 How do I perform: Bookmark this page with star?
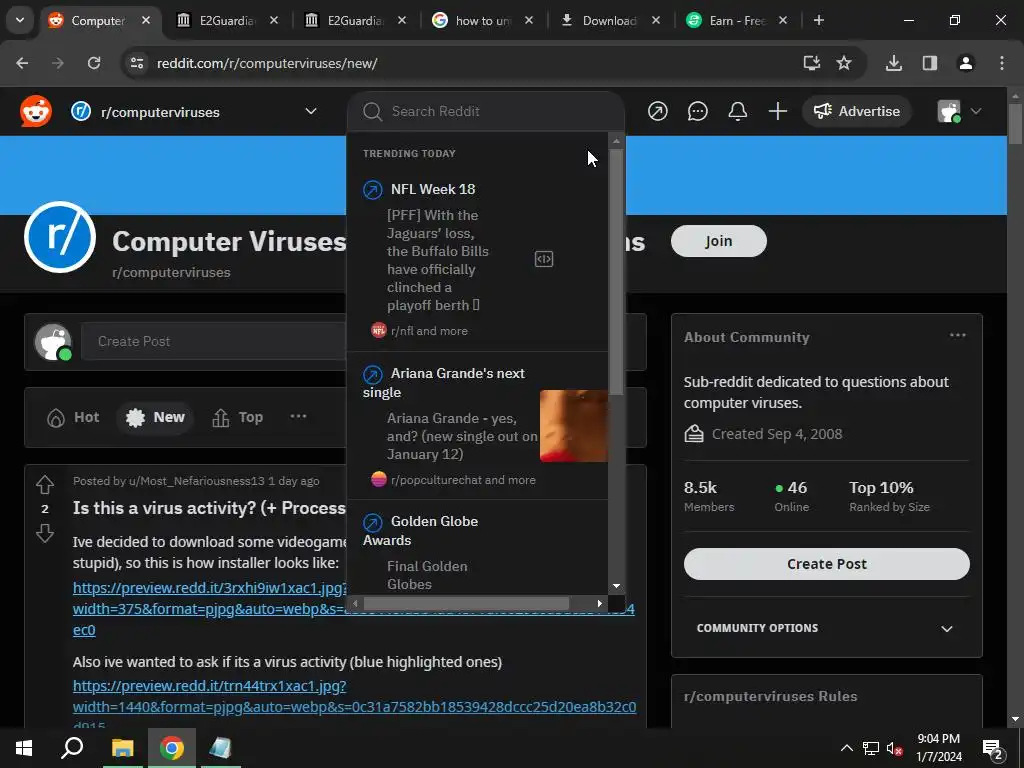tap(844, 63)
